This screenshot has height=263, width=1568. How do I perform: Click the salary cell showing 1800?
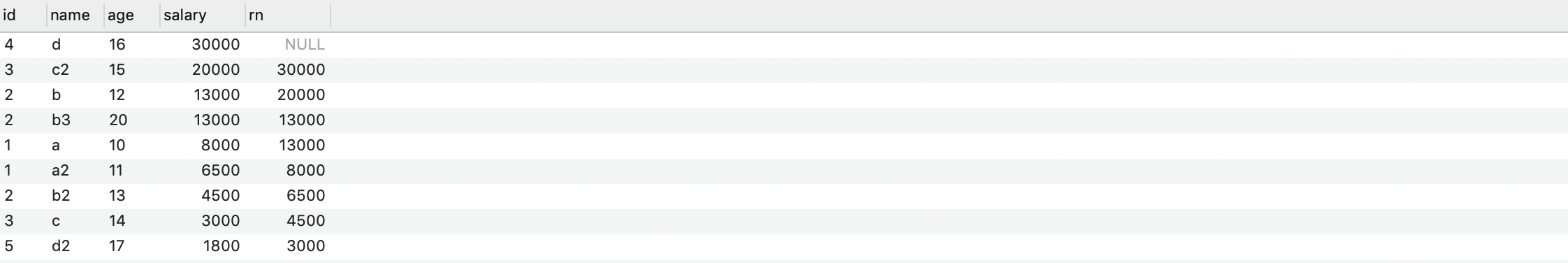tap(203, 246)
